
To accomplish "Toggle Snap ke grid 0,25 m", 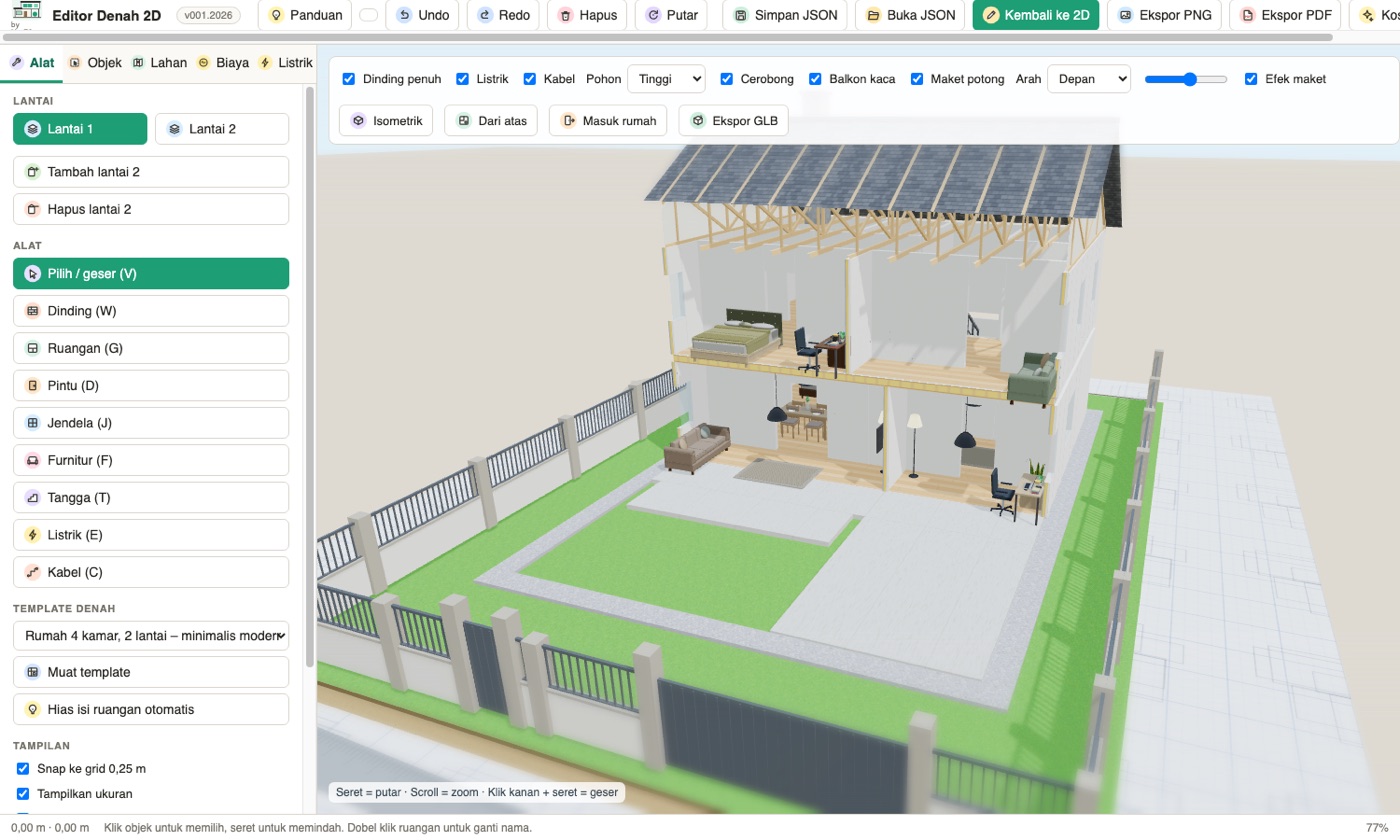I will click(x=23, y=769).
